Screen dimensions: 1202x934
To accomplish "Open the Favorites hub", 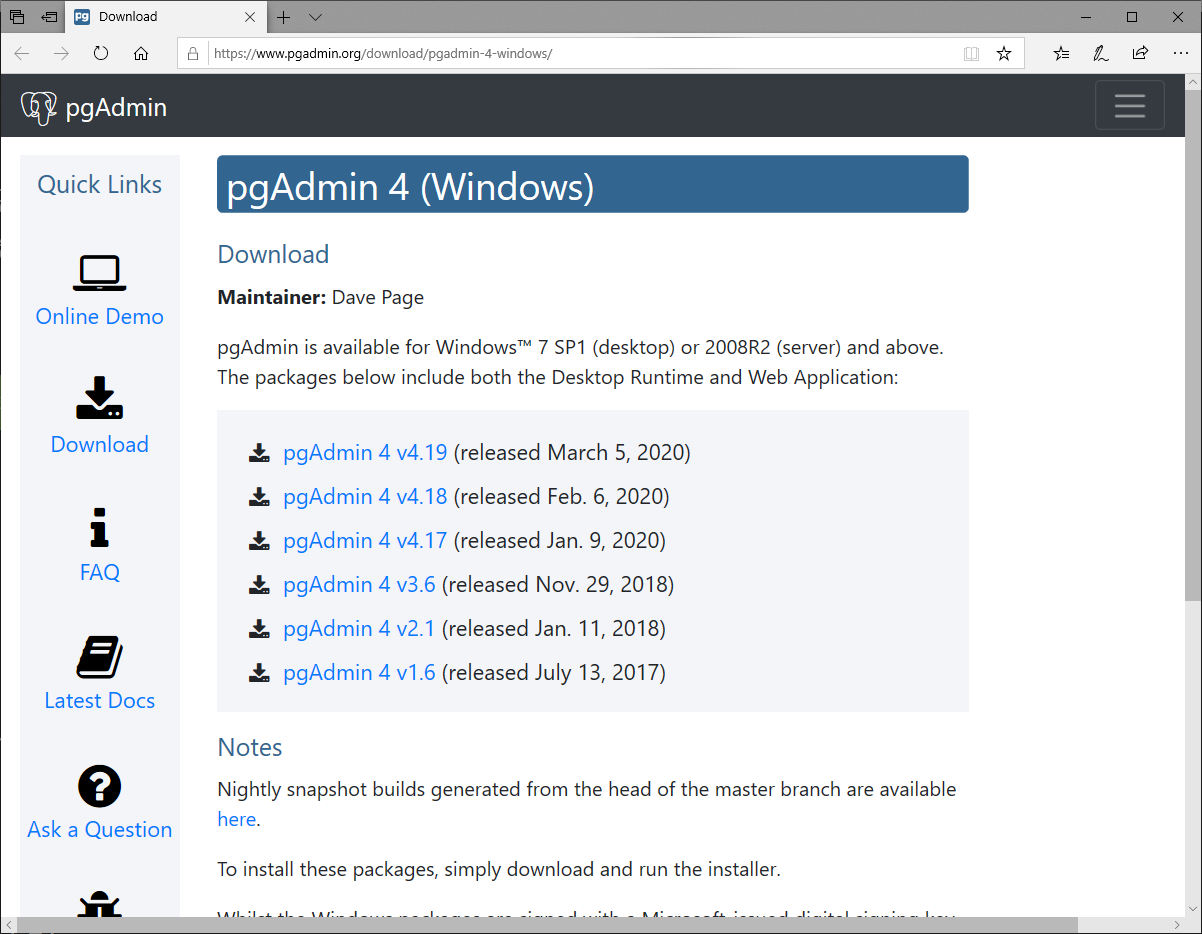I will pos(1061,53).
